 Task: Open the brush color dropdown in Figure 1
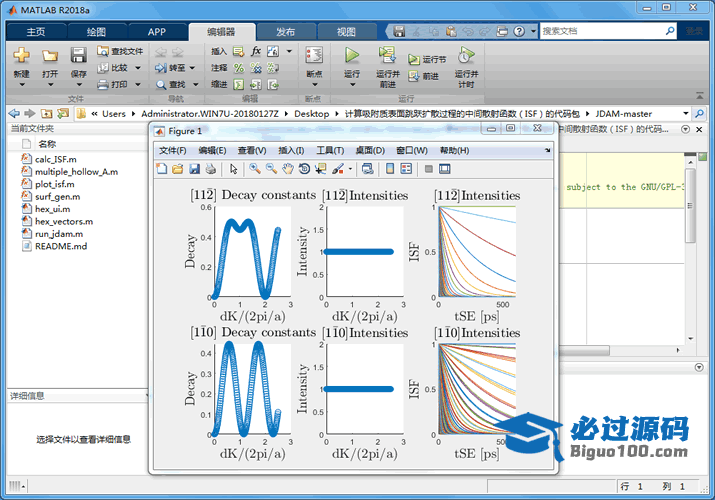tap(350, 169)
